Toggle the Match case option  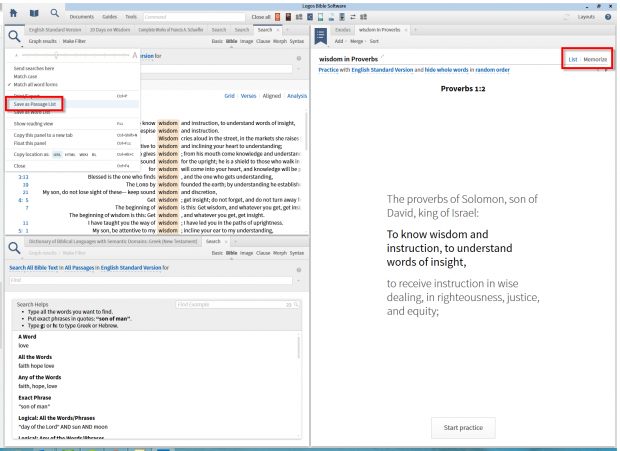[x=26, y=76]
